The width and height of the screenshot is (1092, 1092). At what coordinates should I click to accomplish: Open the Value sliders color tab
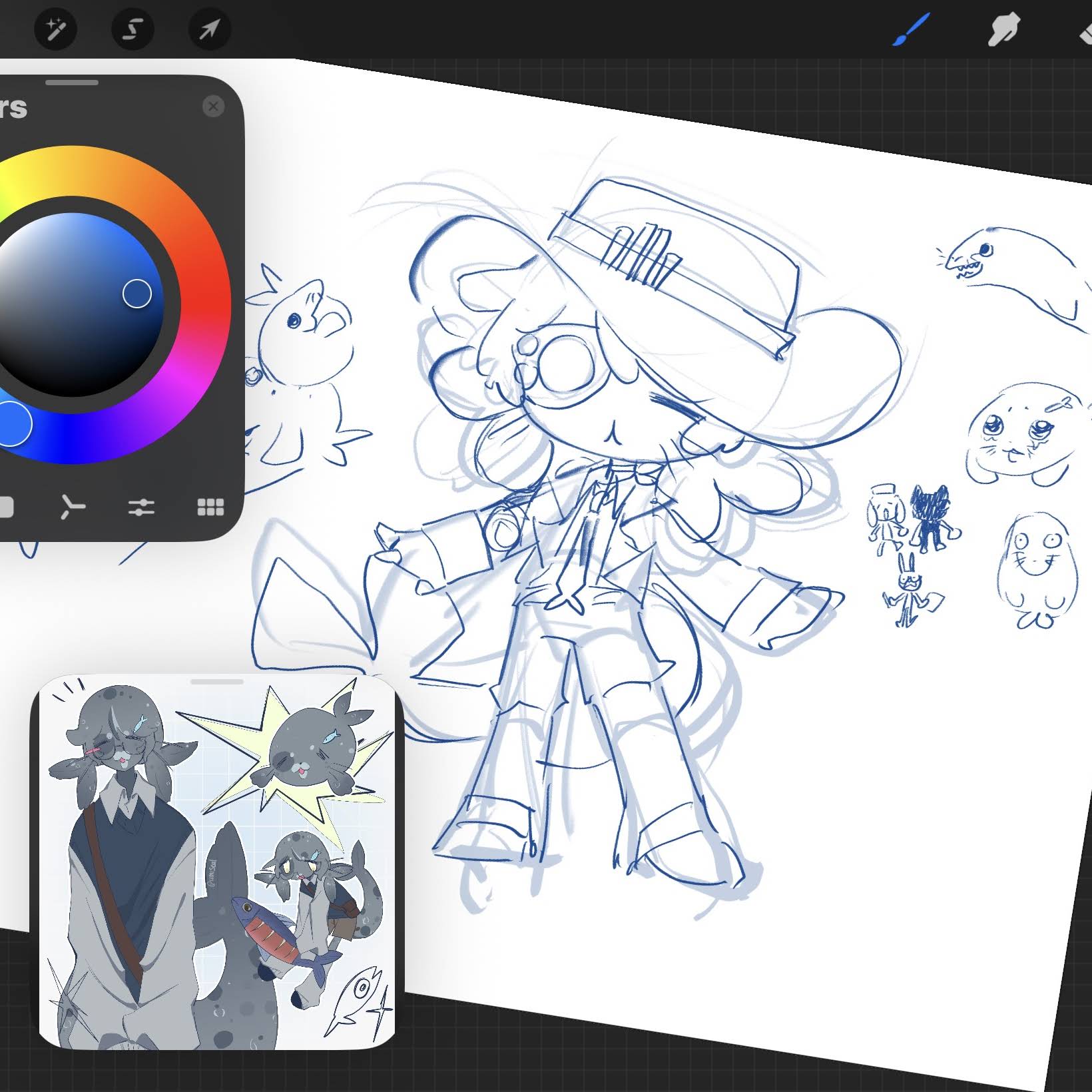(x=141, y=507)
